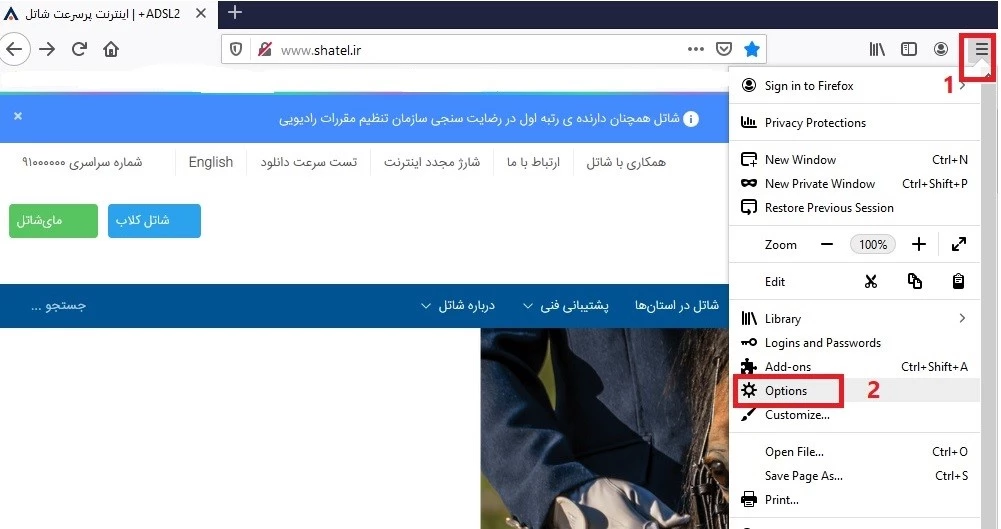Choose New Window from menu
The width and height of the screenshot is (1001, 529).
pos(854,160)
